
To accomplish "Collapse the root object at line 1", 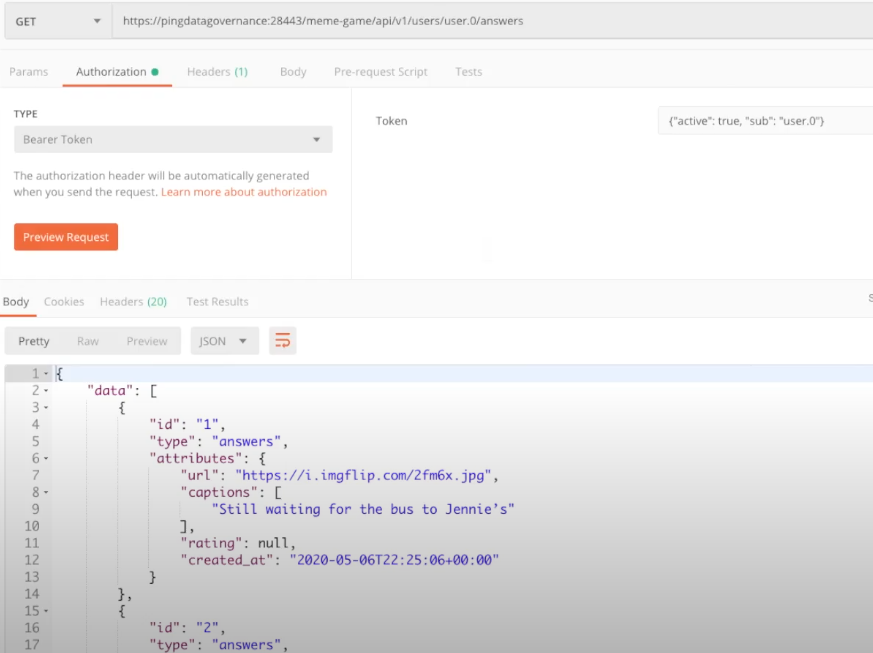I will (x=46, y=374).
